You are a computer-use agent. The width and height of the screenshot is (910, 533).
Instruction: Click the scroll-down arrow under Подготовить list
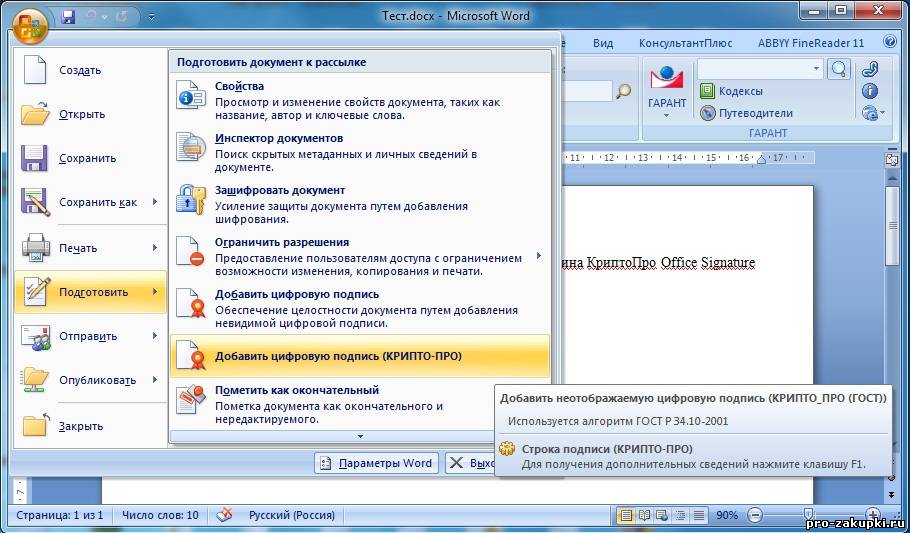point(360,436)
